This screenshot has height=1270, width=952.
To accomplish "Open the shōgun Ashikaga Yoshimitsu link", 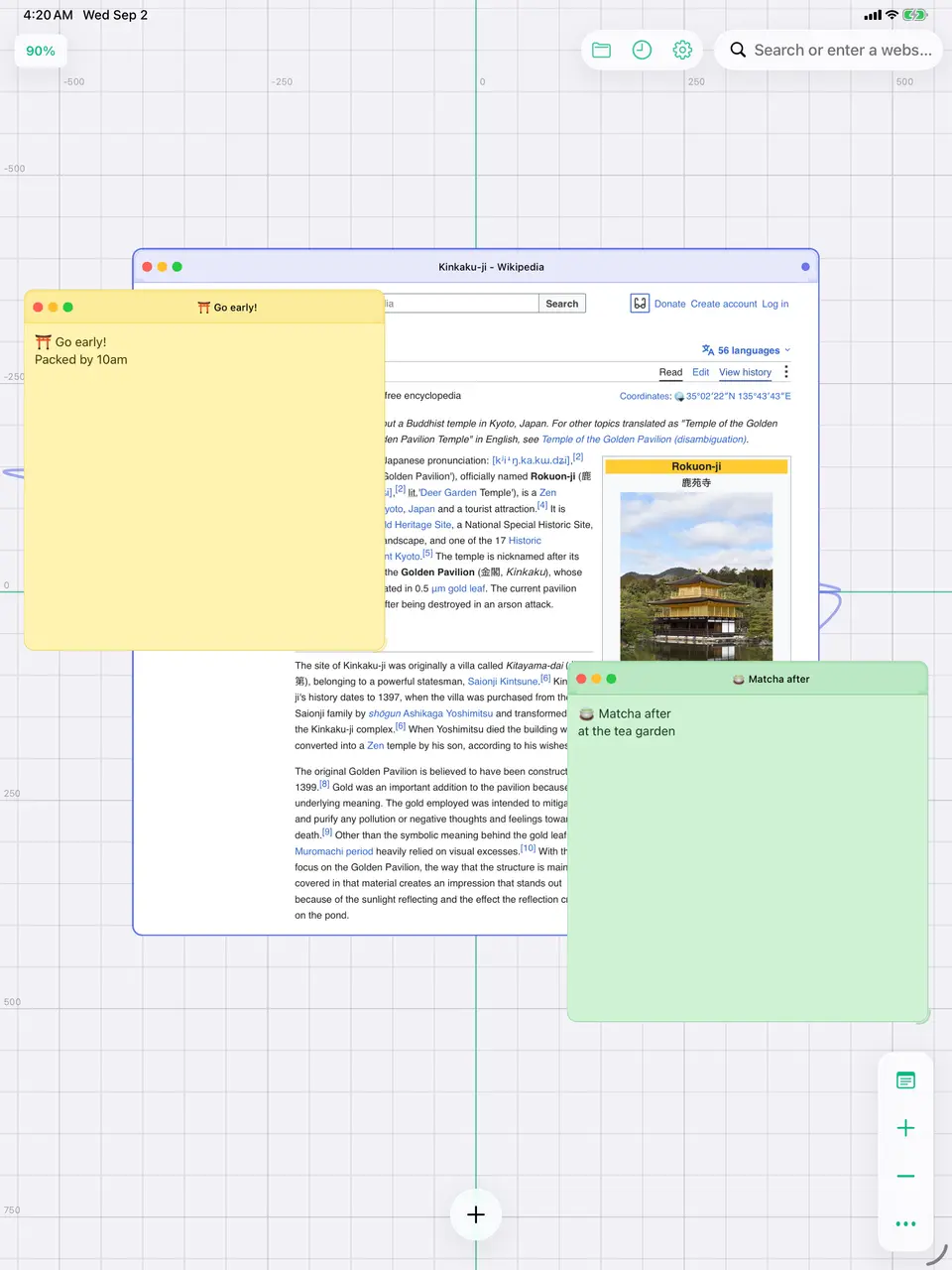I will pyautogui.click(x=430, y=713).
